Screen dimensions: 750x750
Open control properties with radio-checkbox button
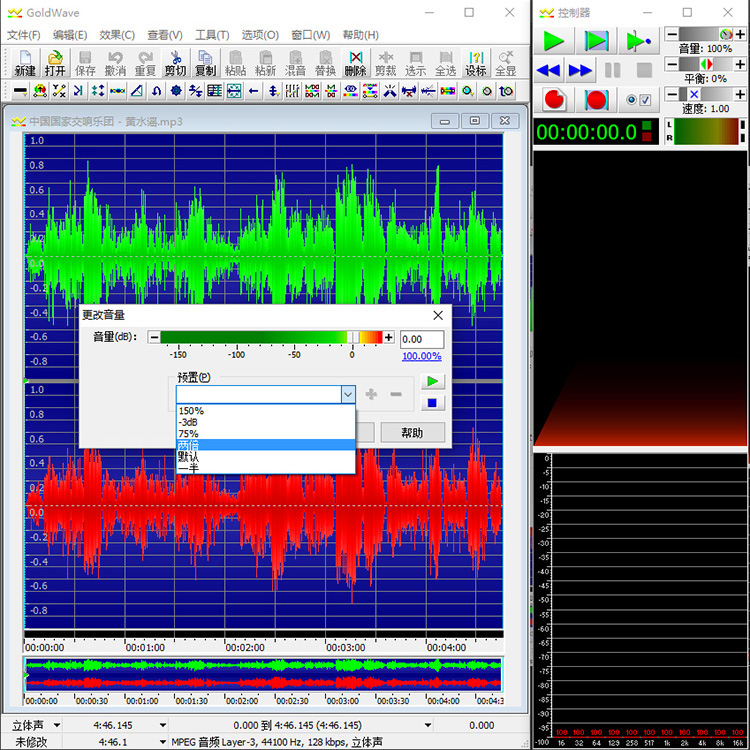639,99
